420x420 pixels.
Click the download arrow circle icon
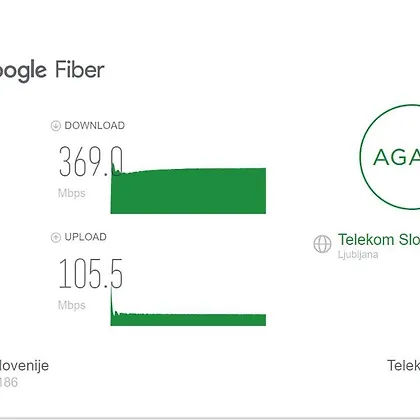[x=55, y=126]
